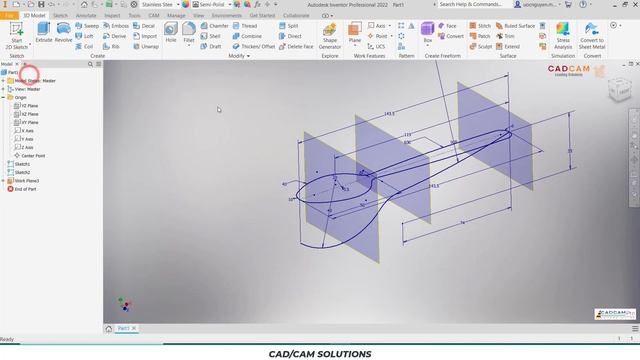This screenshot has width=640, height=360.
Task: Select Sketch2 in model browser
Action: pos(19,172)
